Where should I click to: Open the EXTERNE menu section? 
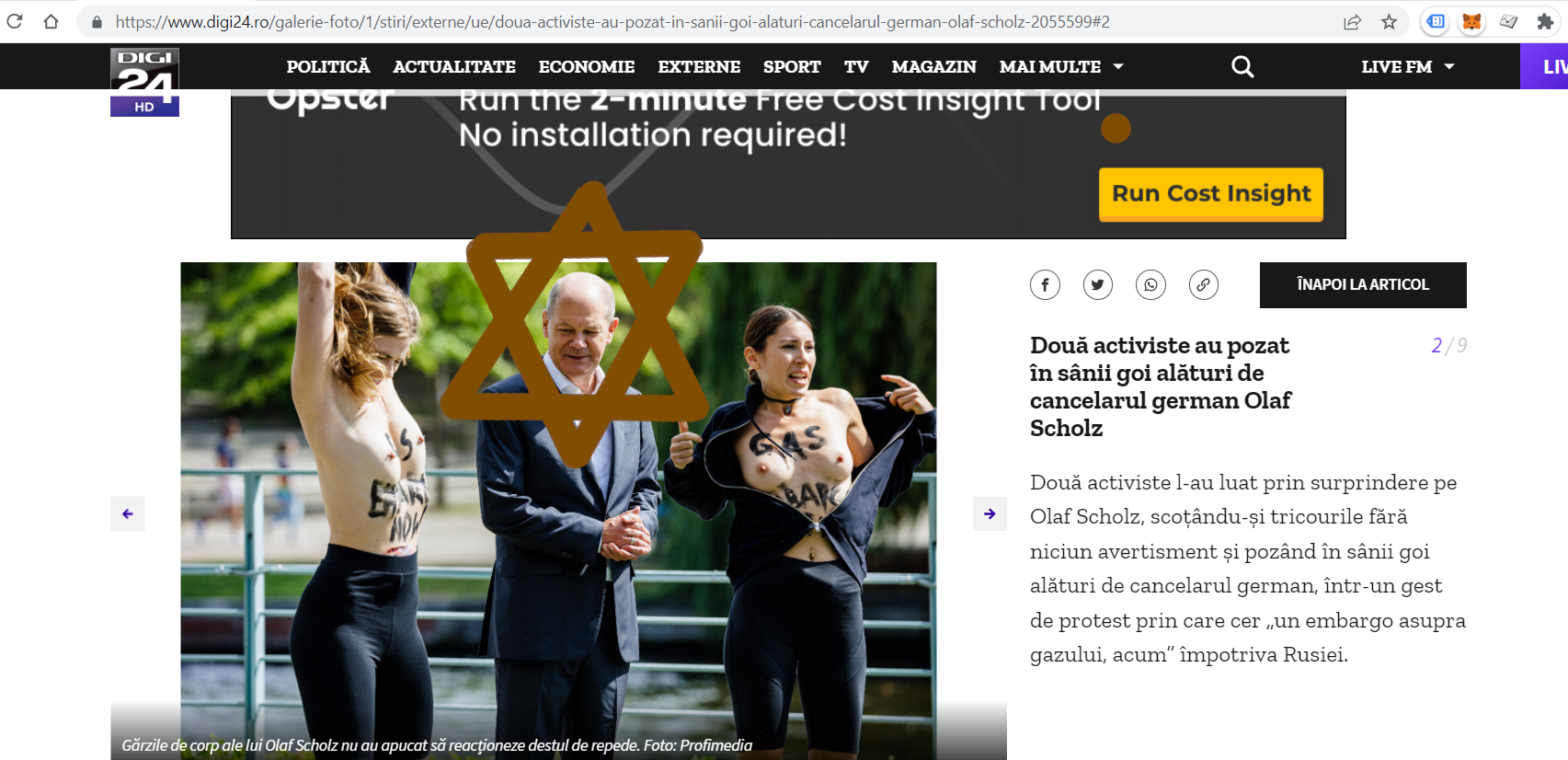pyautogui.click(x=699, y=67)
